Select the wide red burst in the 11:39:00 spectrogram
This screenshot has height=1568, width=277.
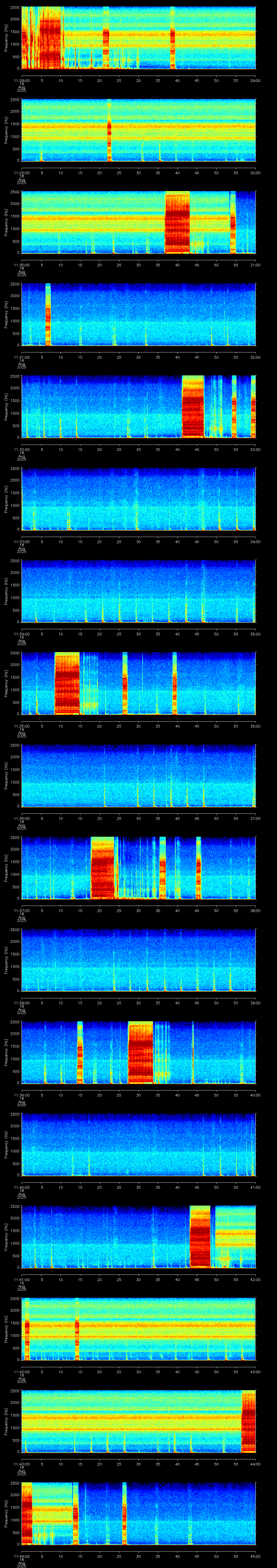141,1052
